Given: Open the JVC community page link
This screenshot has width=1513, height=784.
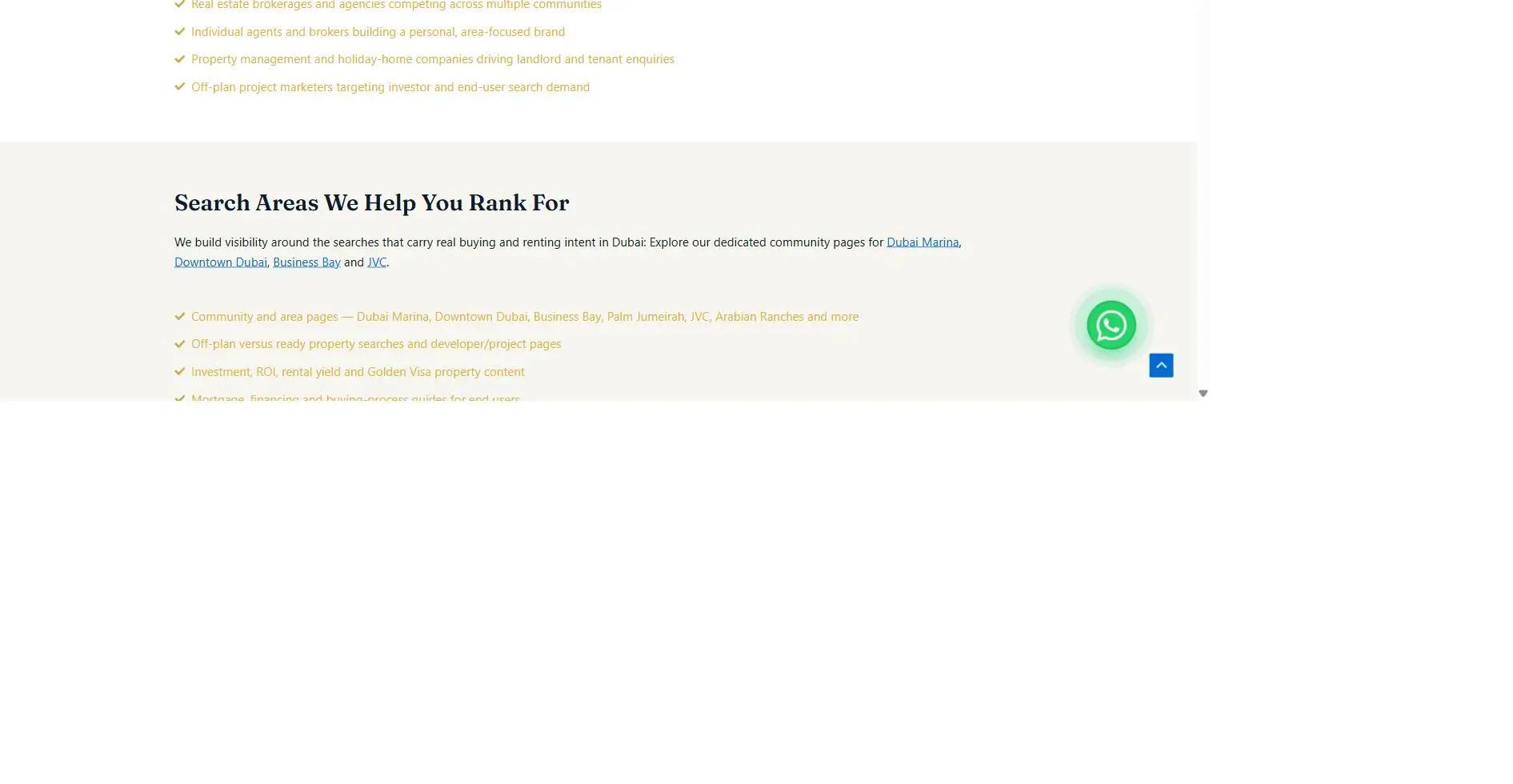Looking at the screenshot, I should click(x=377, y=262).
